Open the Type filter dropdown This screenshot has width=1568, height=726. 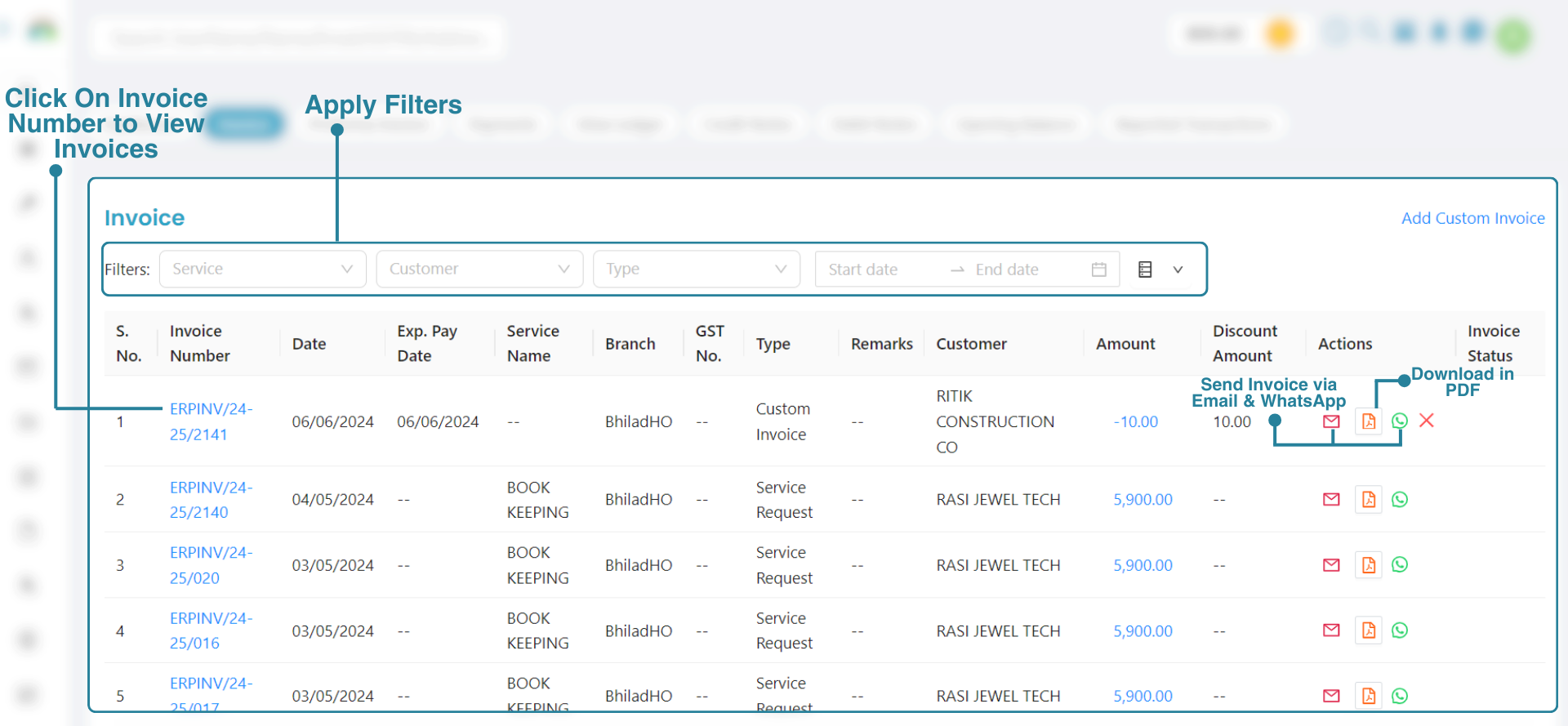pos(697,269)
